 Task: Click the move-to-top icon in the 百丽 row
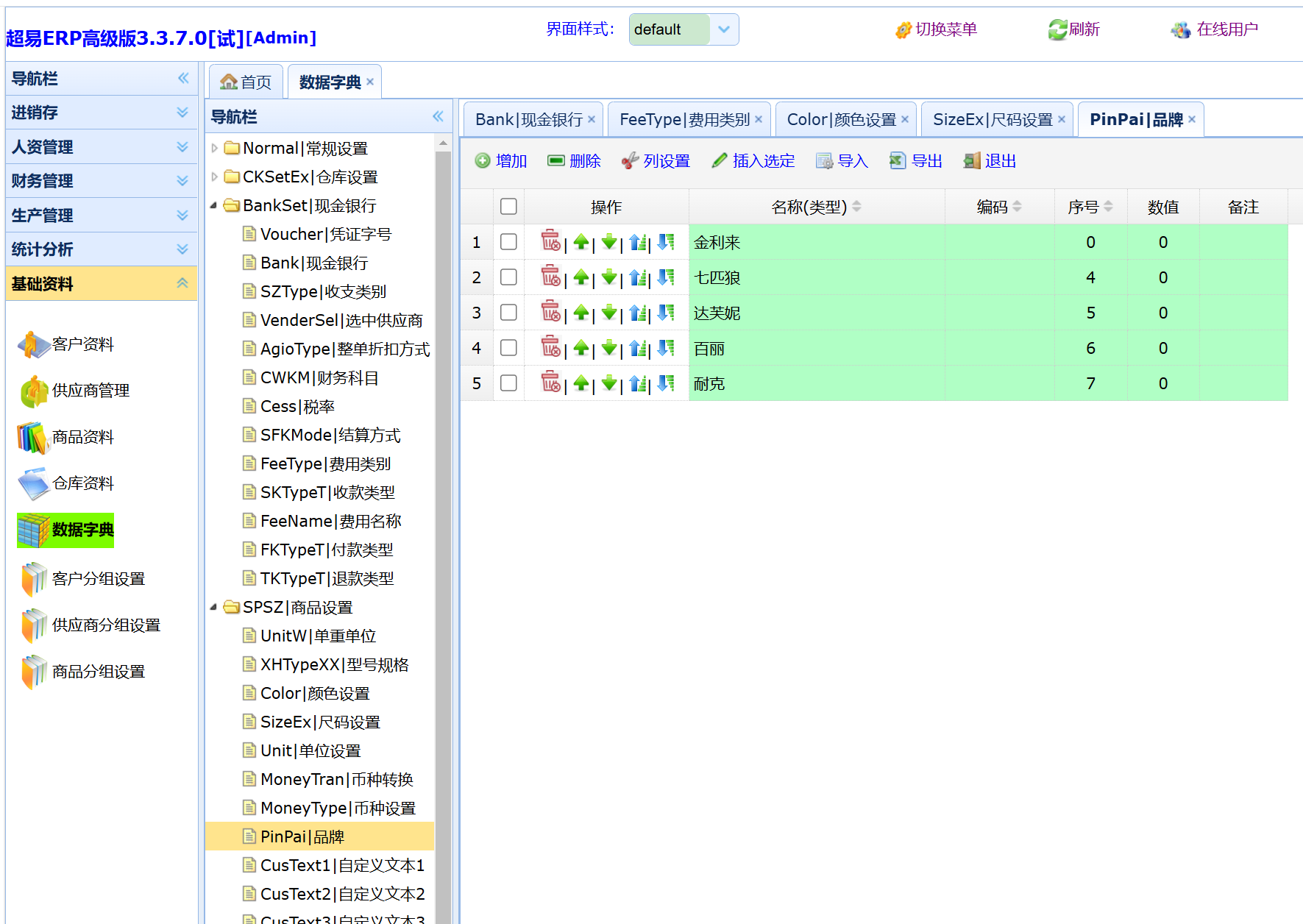(638, 348)
